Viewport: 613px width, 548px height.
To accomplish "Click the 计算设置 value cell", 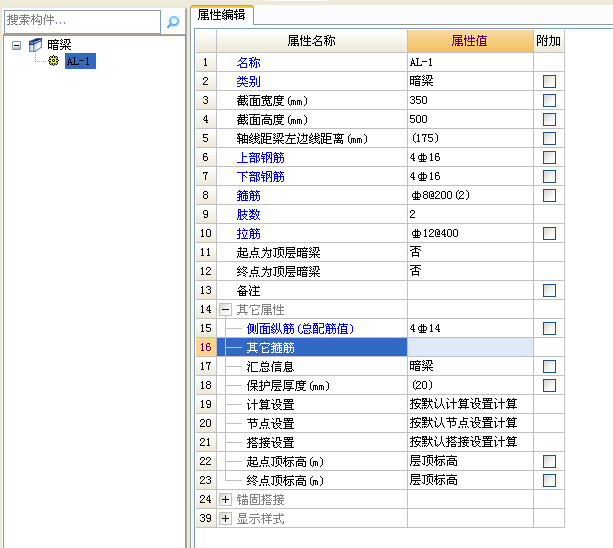I will [469, 404].
